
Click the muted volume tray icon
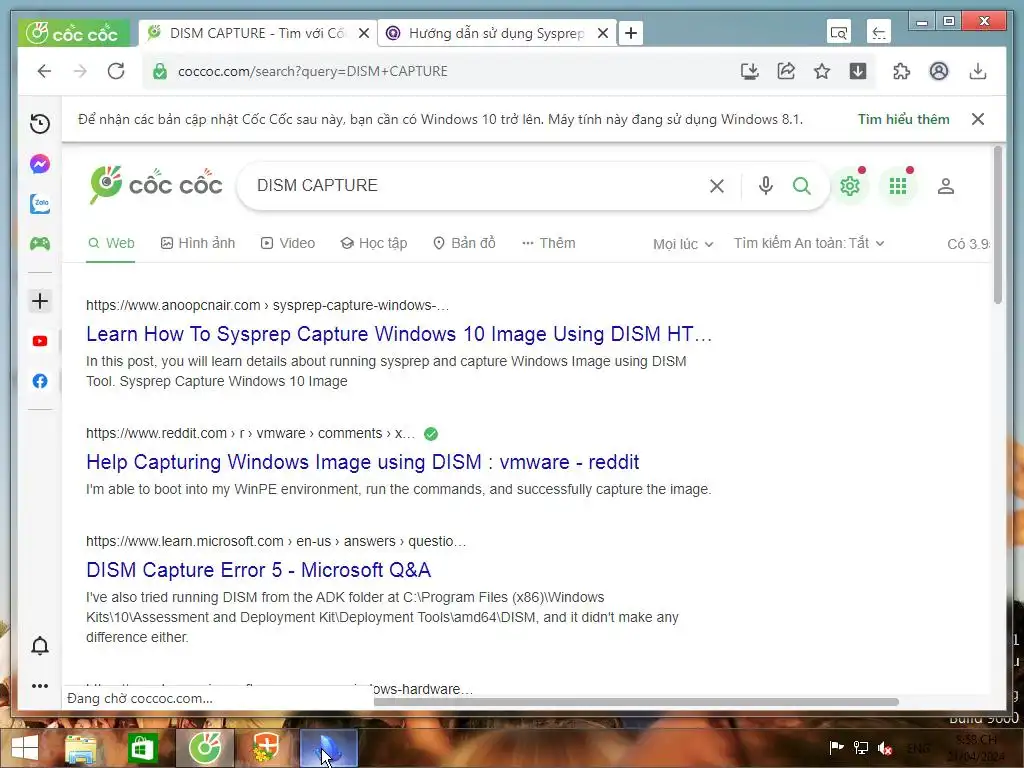(x=886, y=748)
